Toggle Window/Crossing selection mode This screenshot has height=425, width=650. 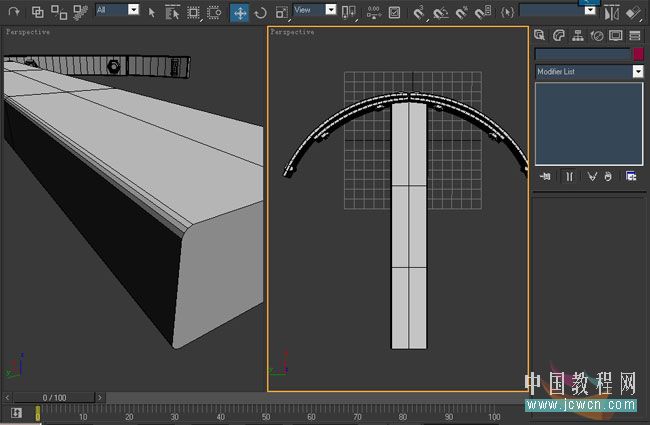214,13
